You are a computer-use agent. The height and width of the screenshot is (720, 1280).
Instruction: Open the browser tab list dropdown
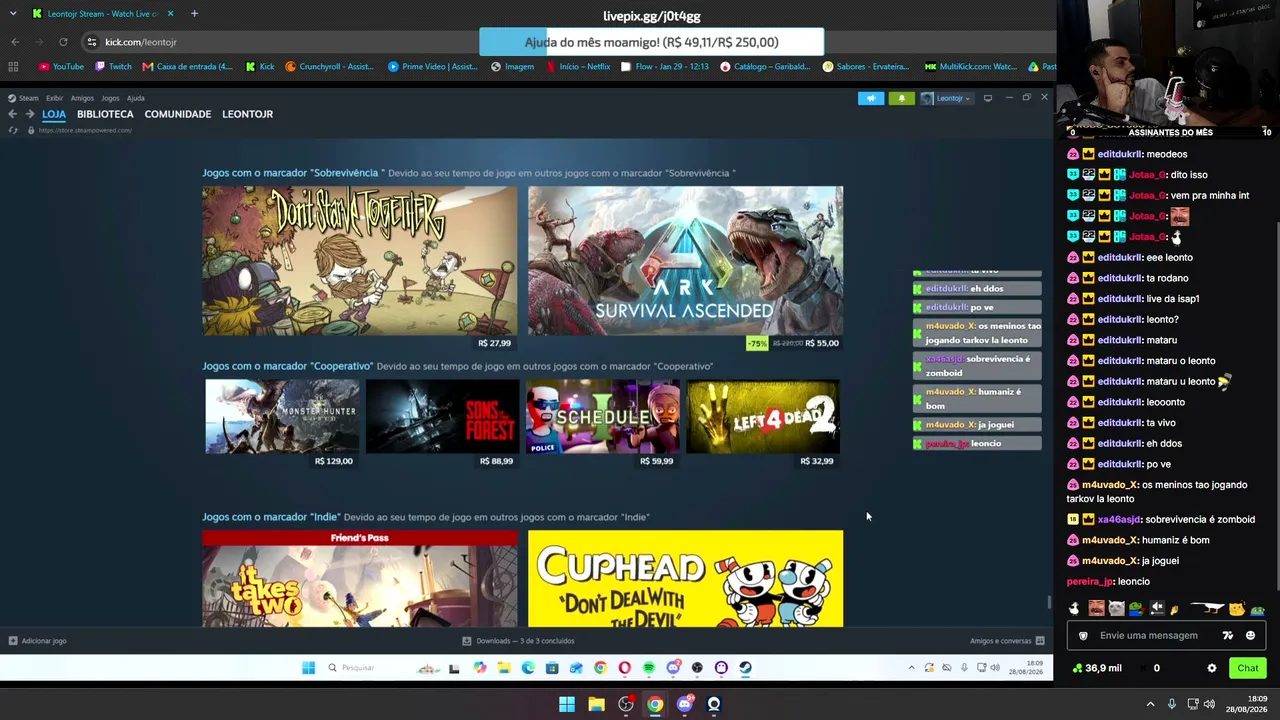pos(13,14)
